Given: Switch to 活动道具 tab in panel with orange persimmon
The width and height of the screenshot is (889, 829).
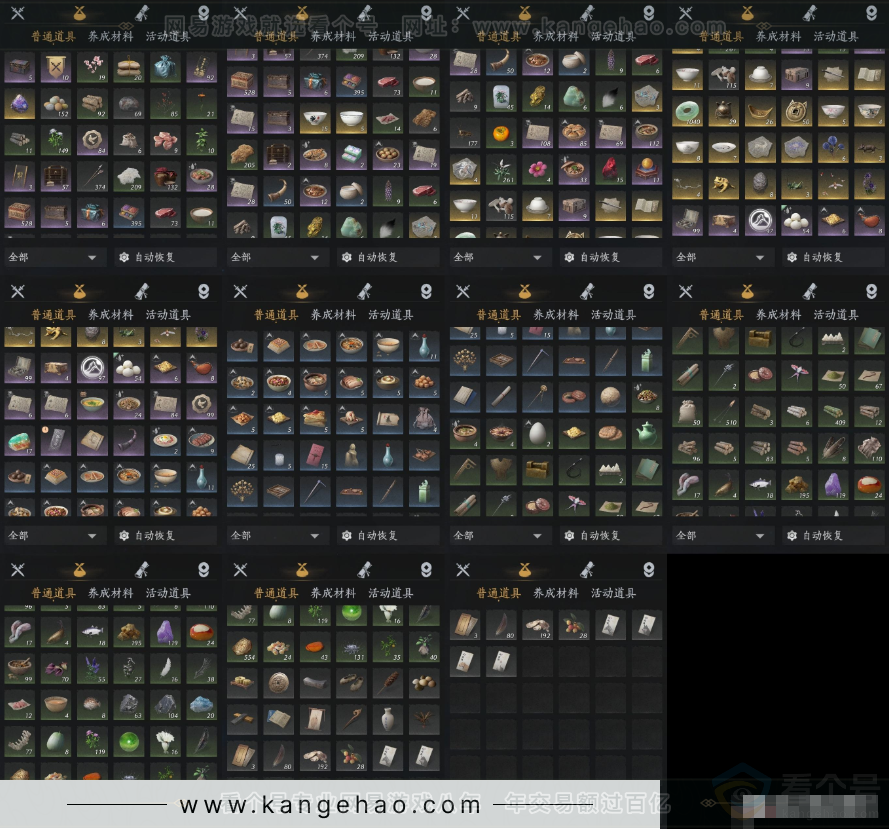Looking at the screenshot, I should coord(613,36).
